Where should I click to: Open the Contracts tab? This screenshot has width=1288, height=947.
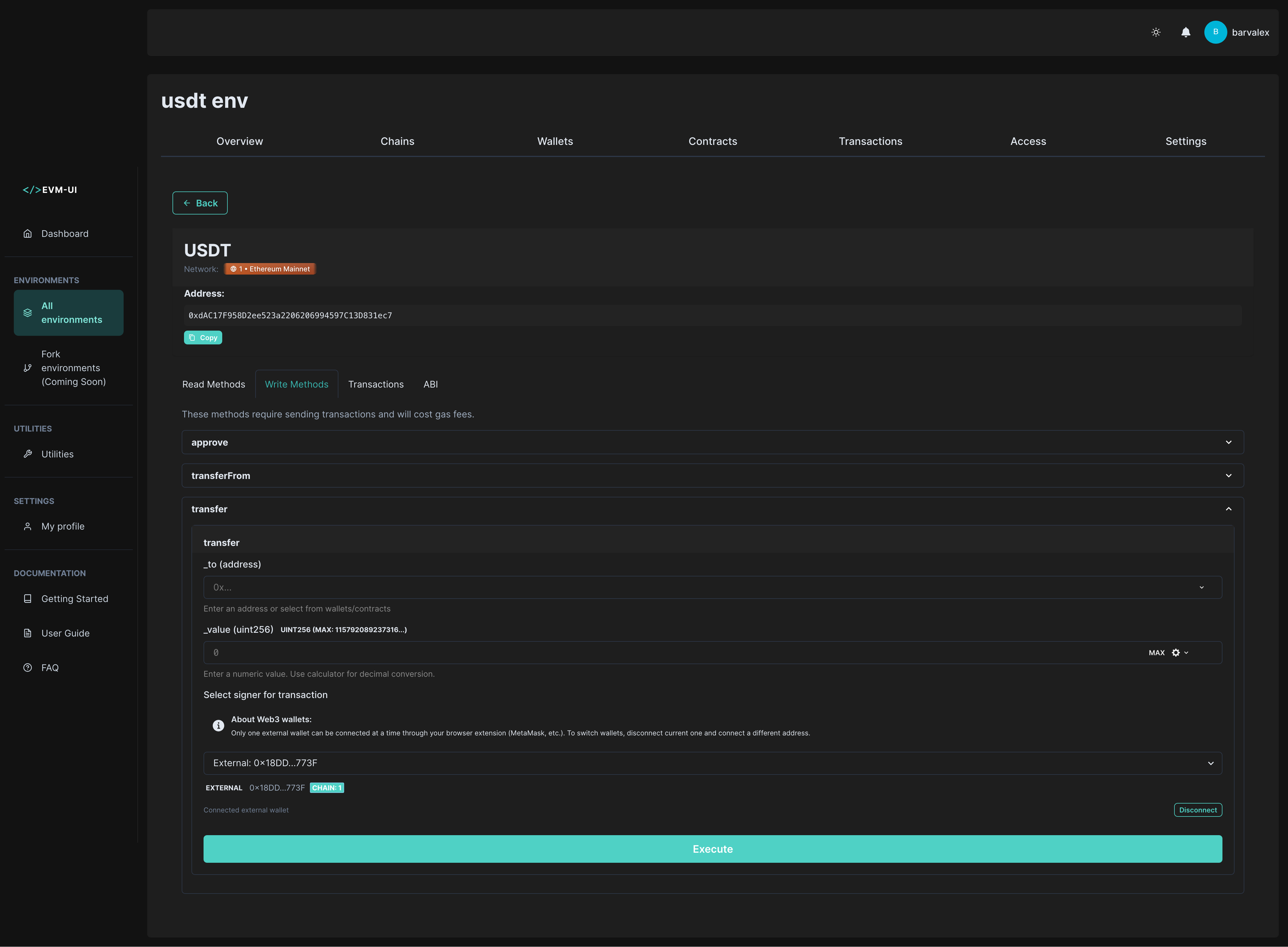712,141
